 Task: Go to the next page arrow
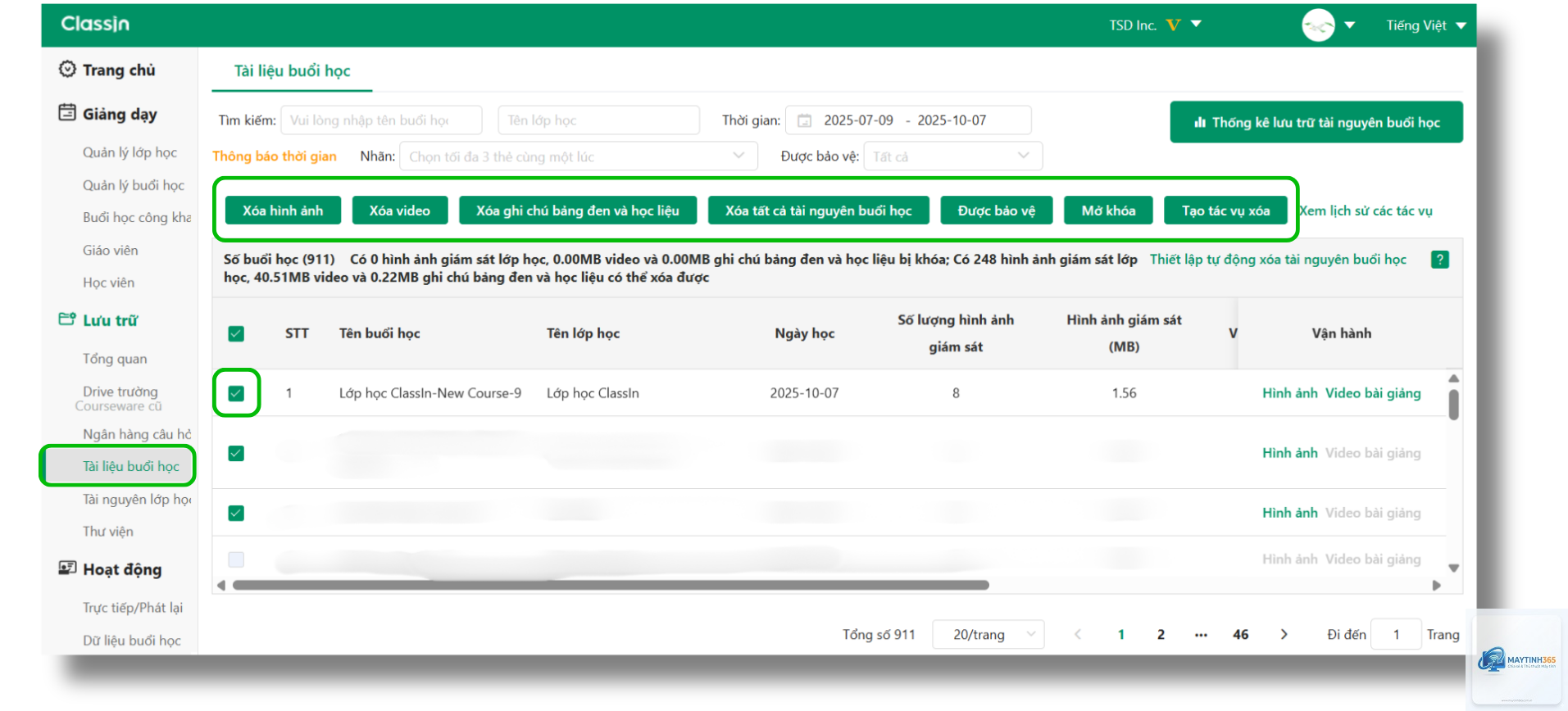click(1284, 634)
